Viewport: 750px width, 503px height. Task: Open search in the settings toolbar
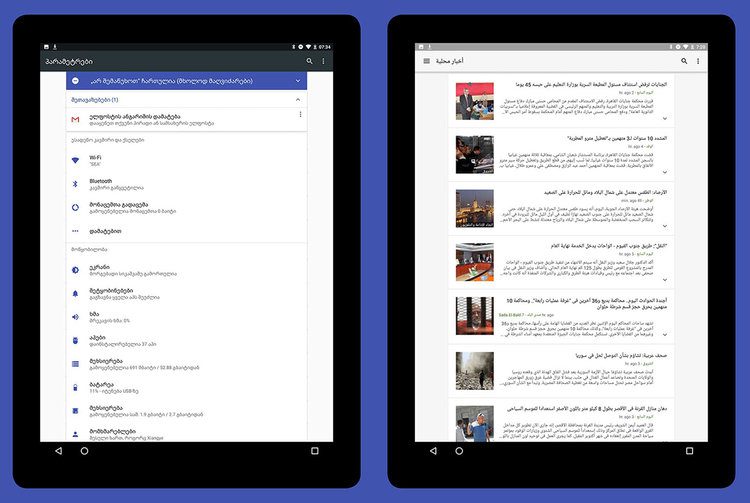(309, 61)
